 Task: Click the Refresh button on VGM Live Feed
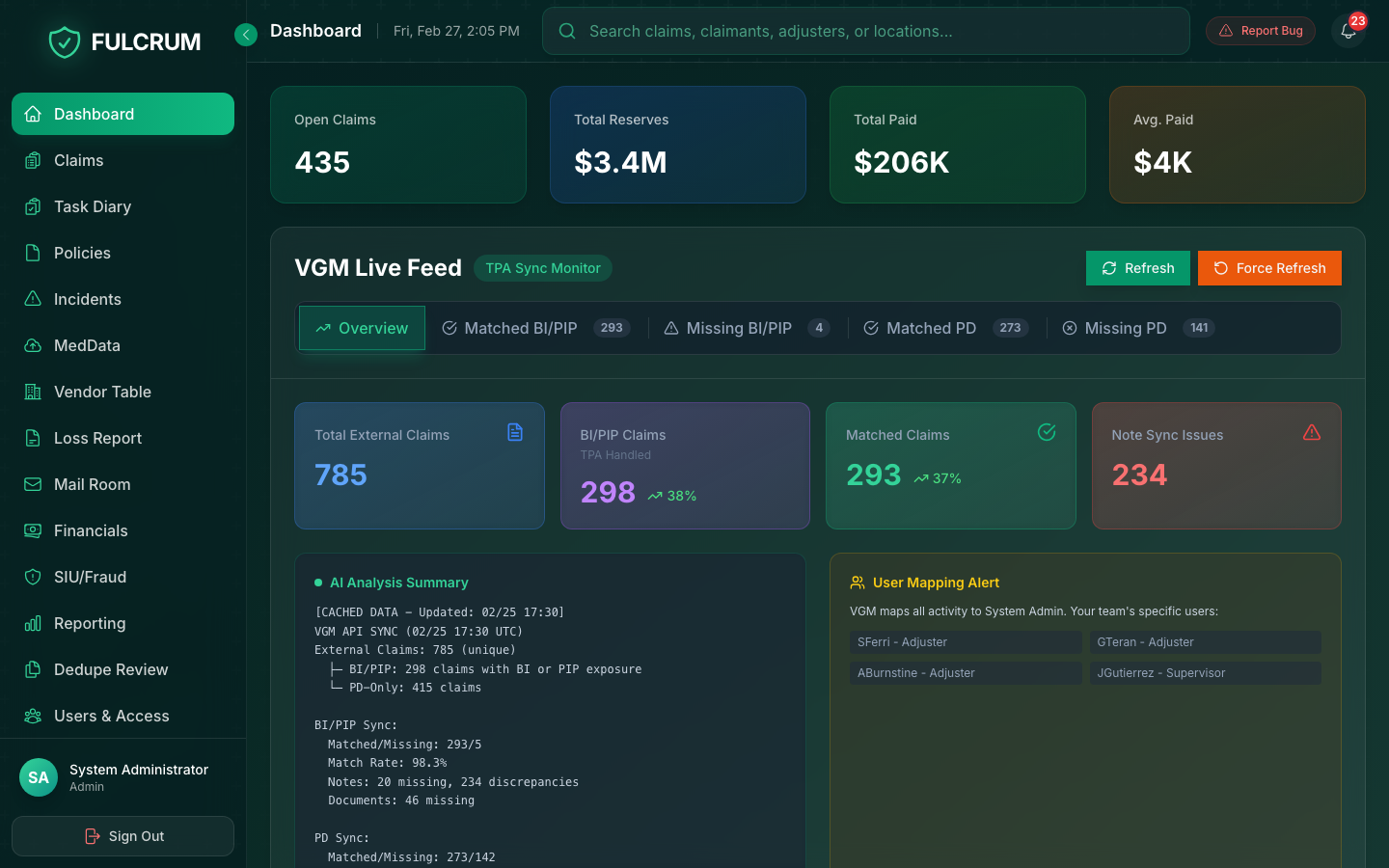point(1137,268)
